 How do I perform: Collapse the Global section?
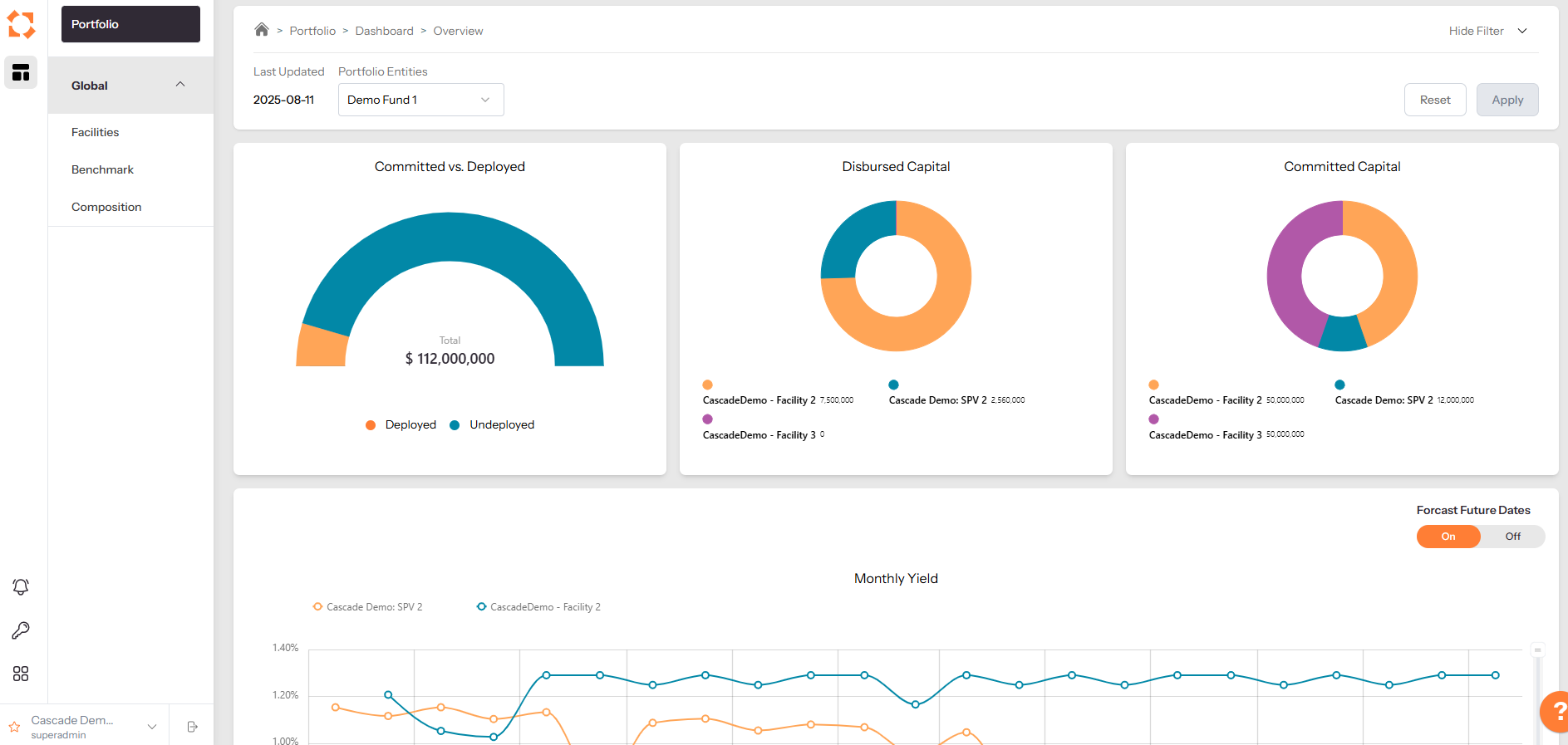[x=180, y=85]
